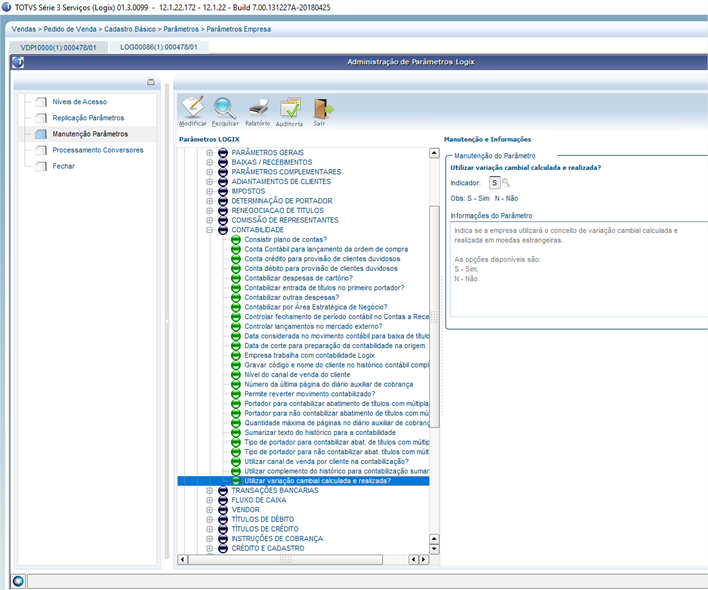
Task: Click the horizontal scrollbar left arrow
Action: pyautogui.click(x=182, y=560)
